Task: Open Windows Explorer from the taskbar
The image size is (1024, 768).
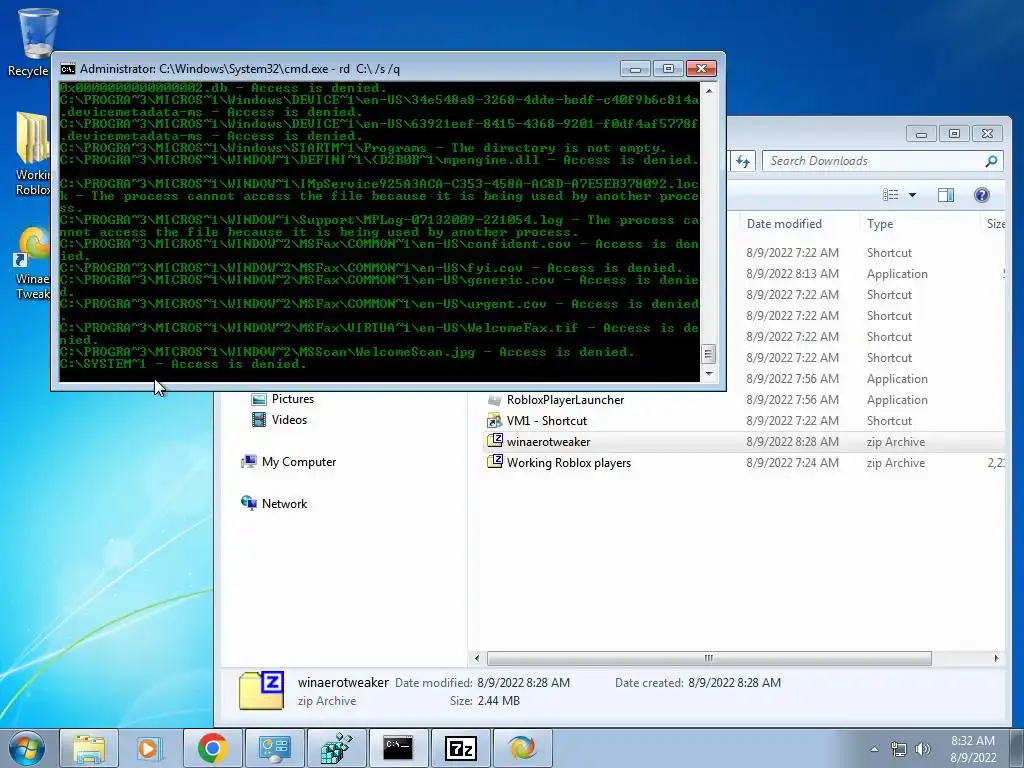Action: click(x=89, y=748)
